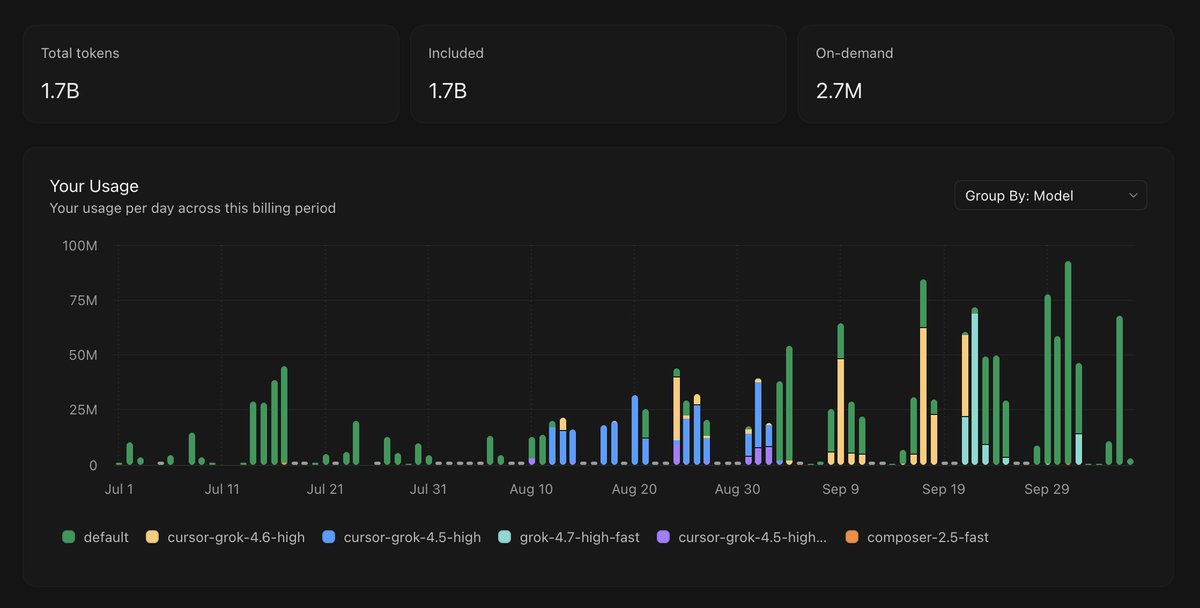Select the "default" legend label
The image size is (1200, 608).
click(x=106, y=537)
